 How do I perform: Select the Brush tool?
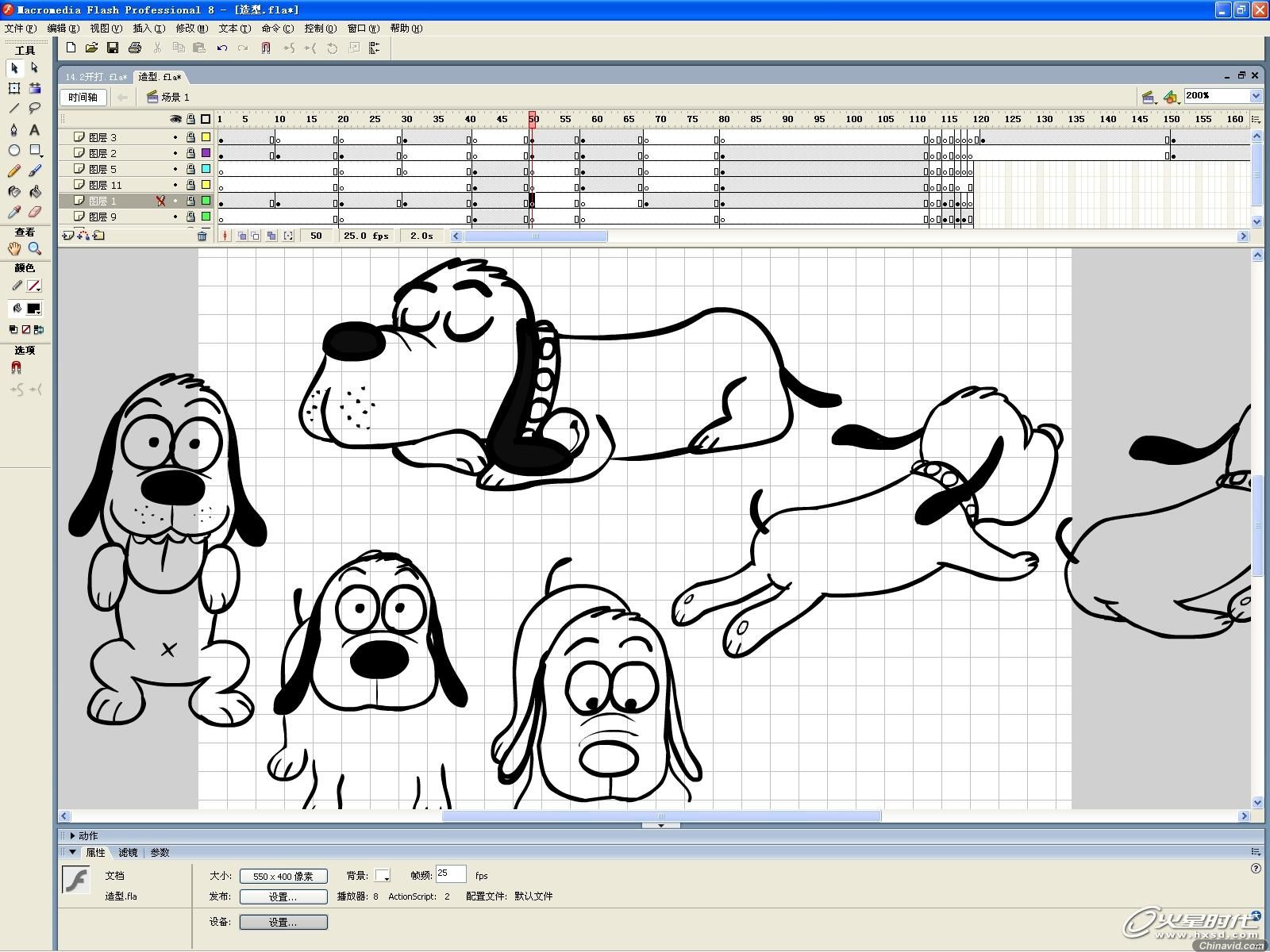click(x=35, y=171)
